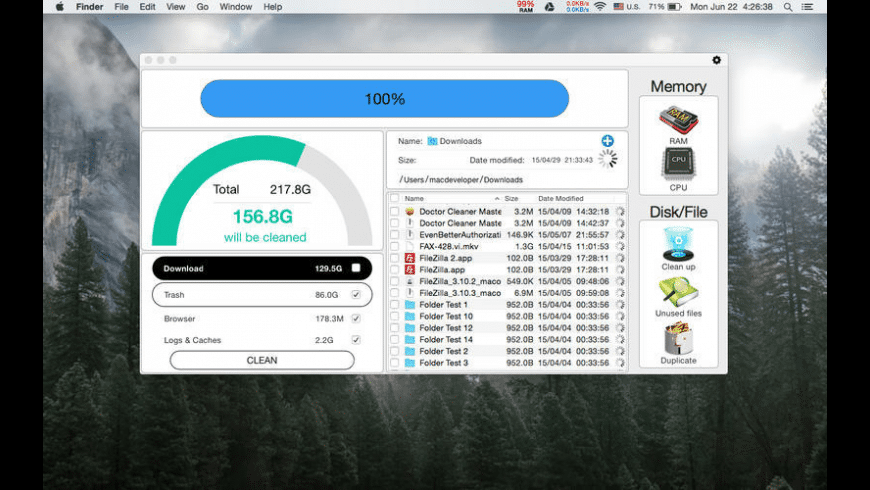Click the FileZilla 2.app file icon

pyautogui.click(x=409, y=258)
